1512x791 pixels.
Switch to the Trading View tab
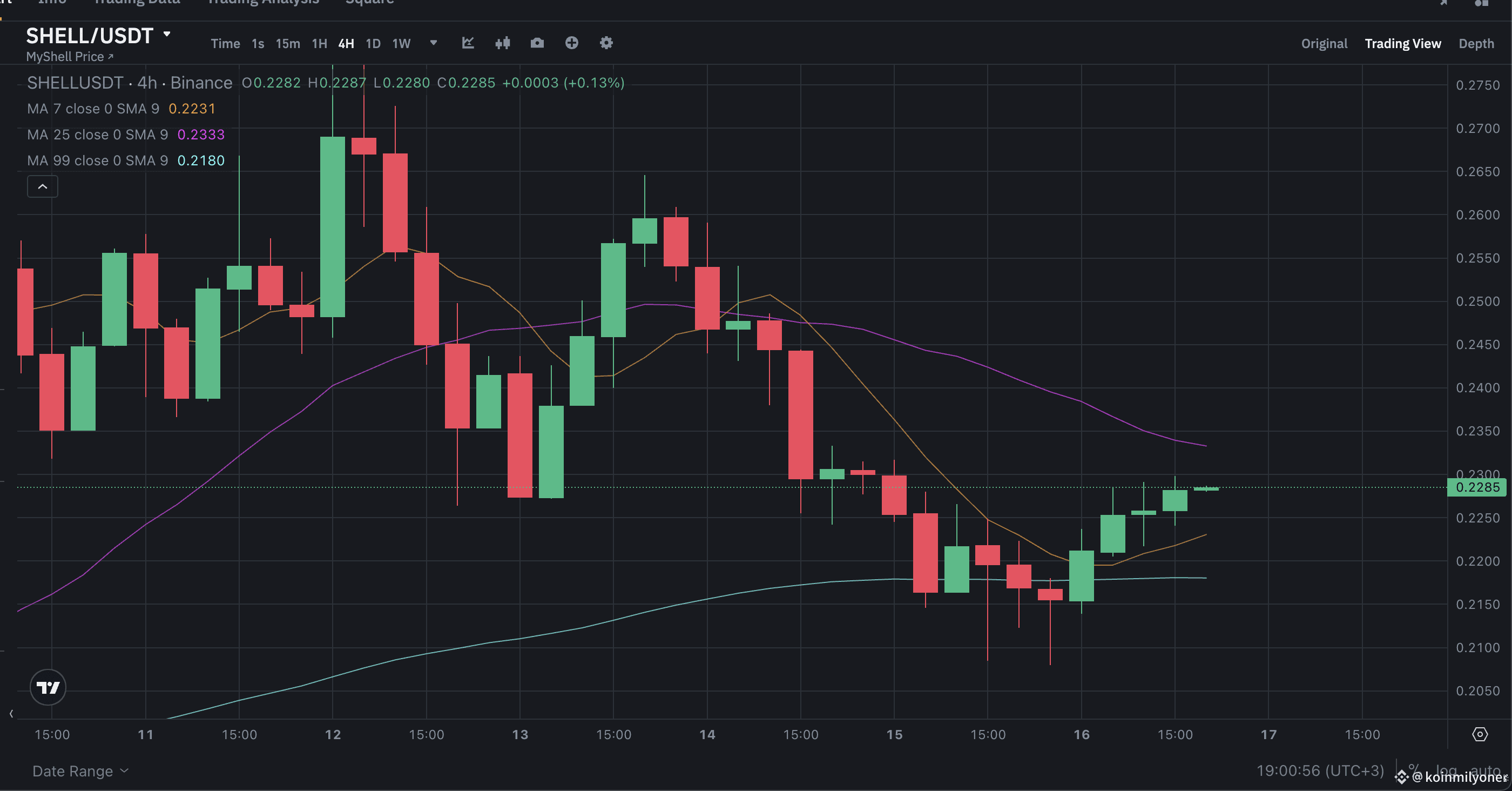pos(1402,43)
